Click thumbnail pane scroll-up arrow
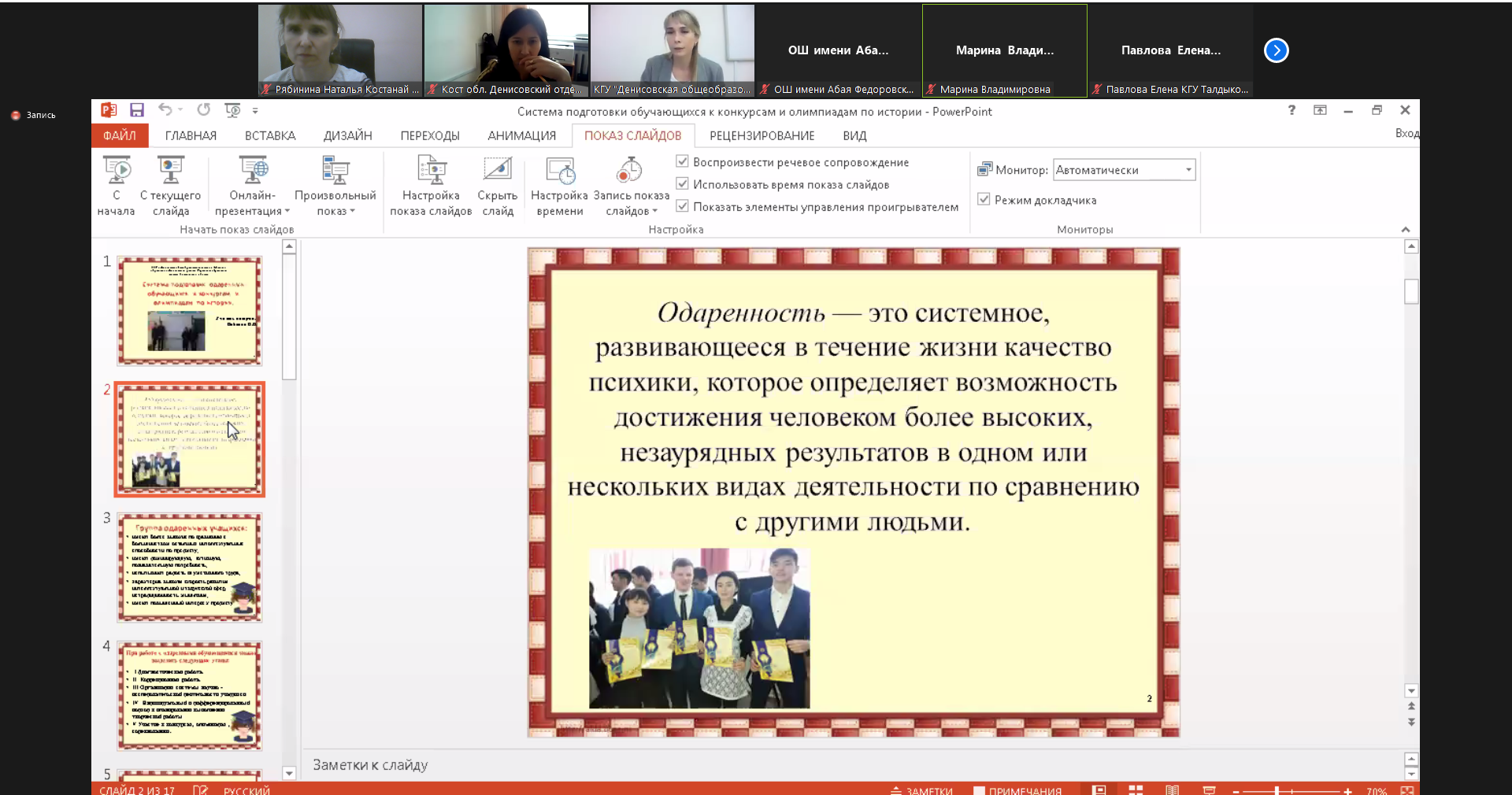The image size is (1512, 795). tap(289, 246)
